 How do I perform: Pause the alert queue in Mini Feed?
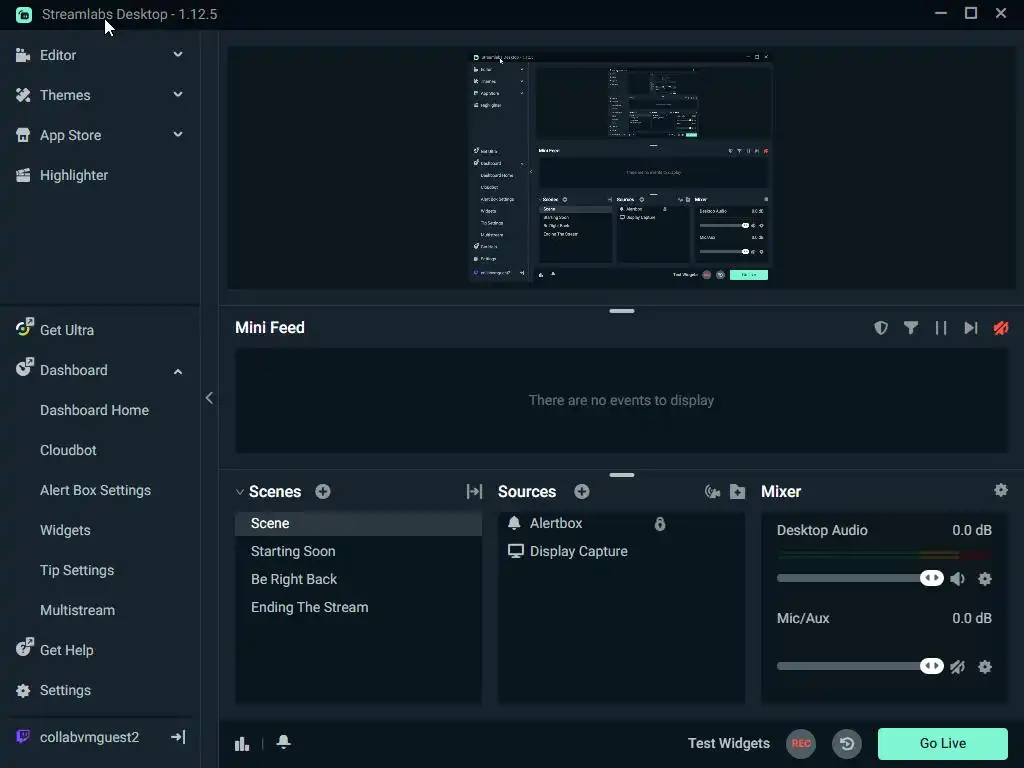click(941, 328)
